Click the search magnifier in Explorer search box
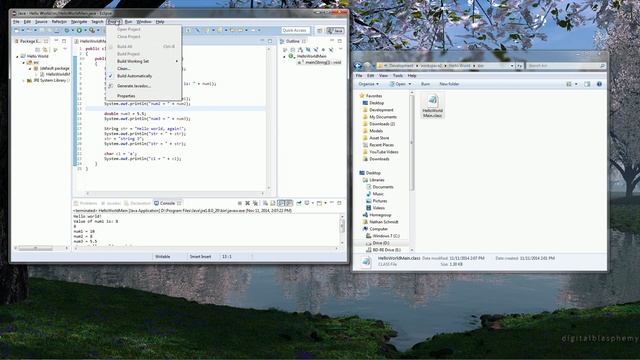 pos(603,66)
